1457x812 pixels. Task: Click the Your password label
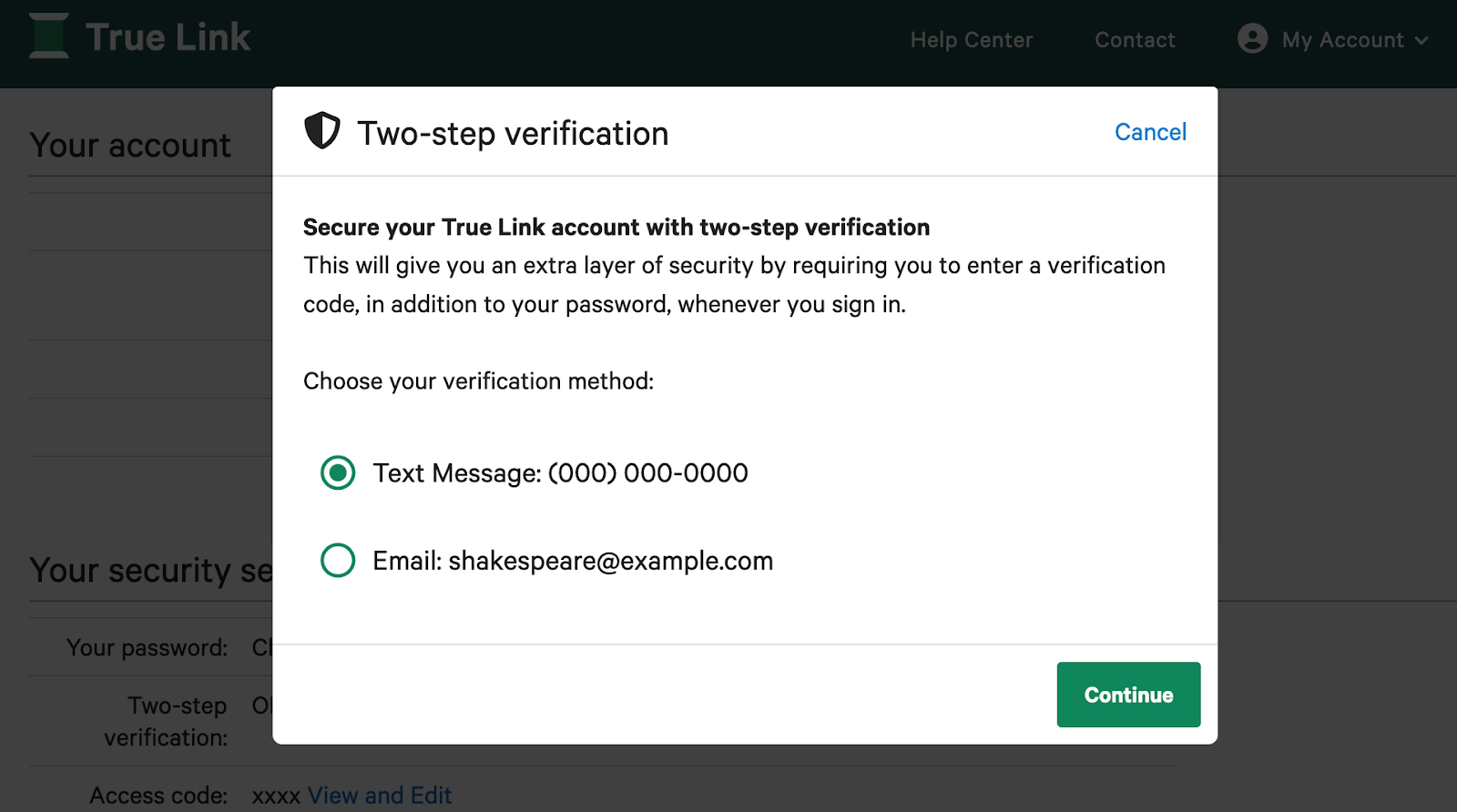[x=147, y=647]
